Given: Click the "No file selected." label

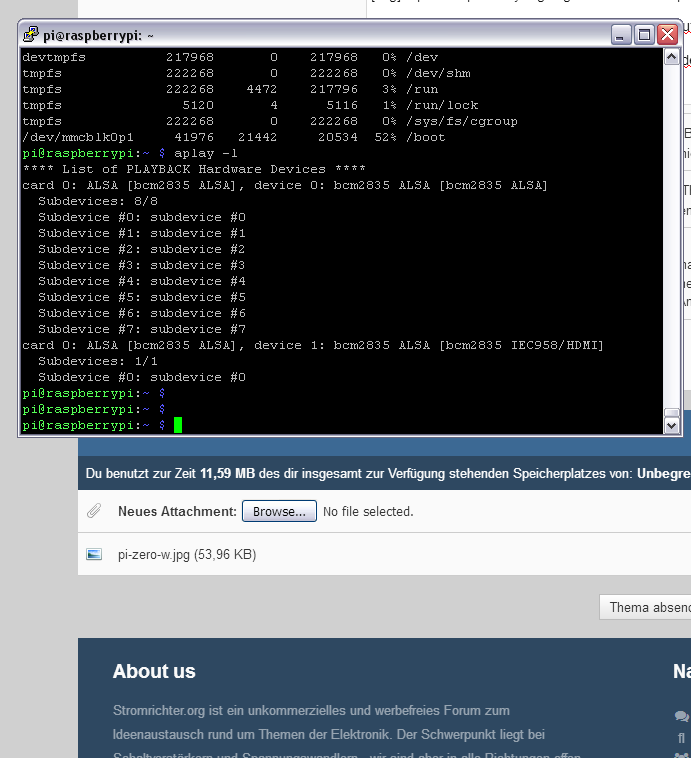Looking at the screenshot, I should [368, 511].
